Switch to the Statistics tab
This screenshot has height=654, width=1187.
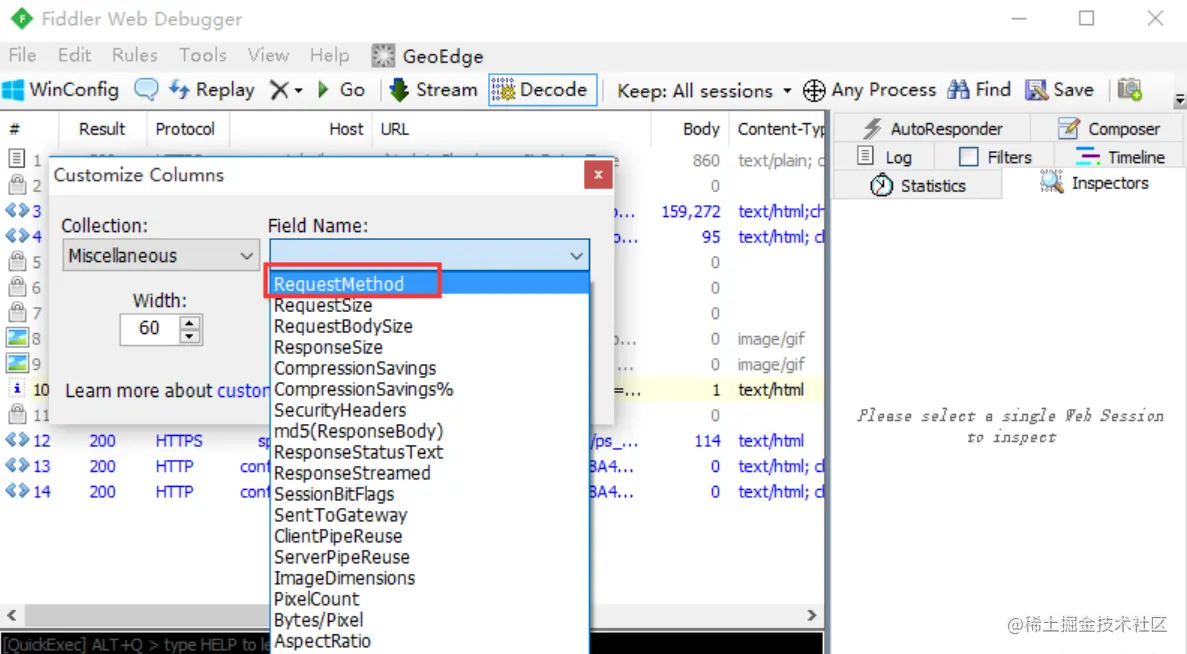coord(918,185)
